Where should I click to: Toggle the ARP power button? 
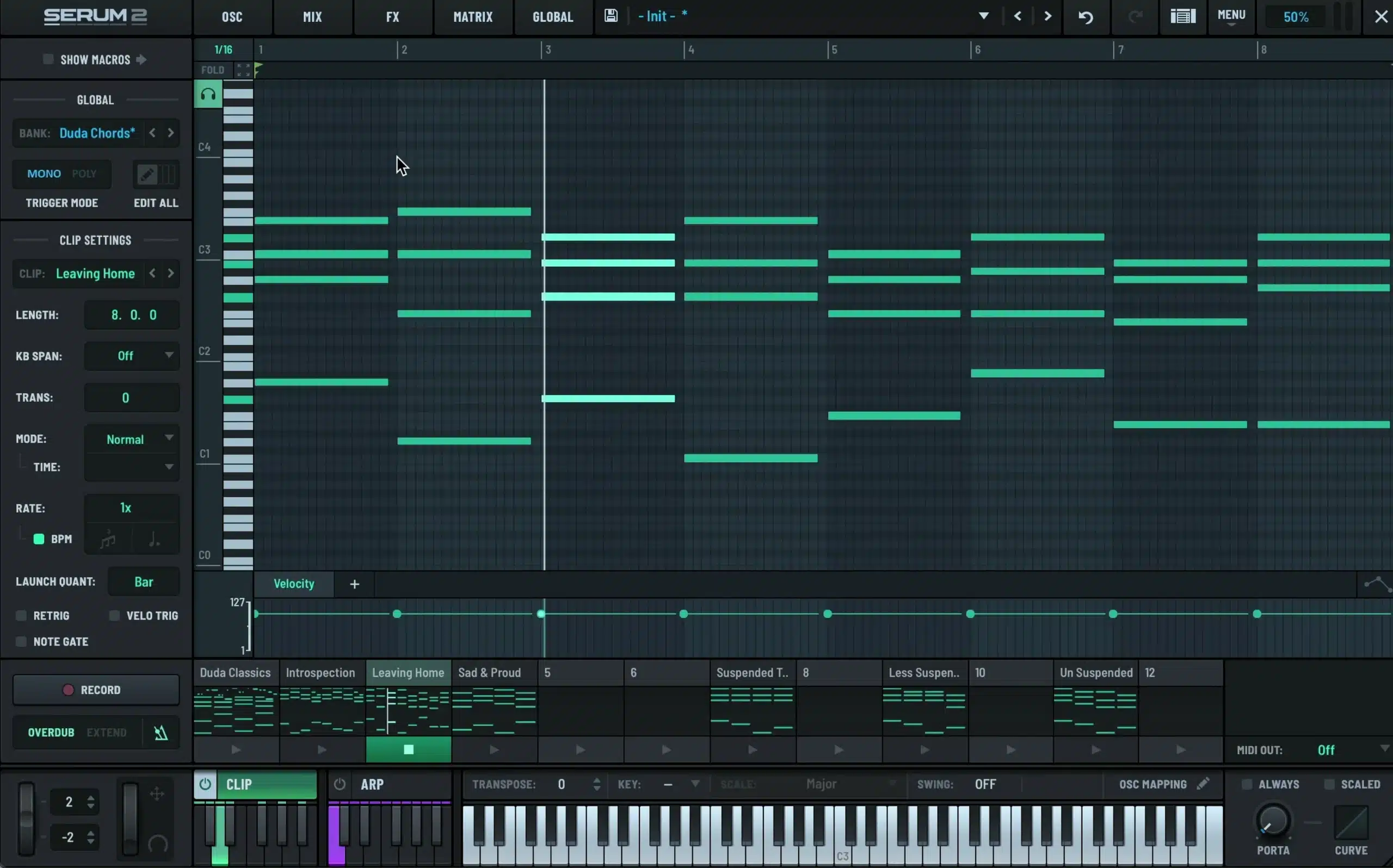340,784
